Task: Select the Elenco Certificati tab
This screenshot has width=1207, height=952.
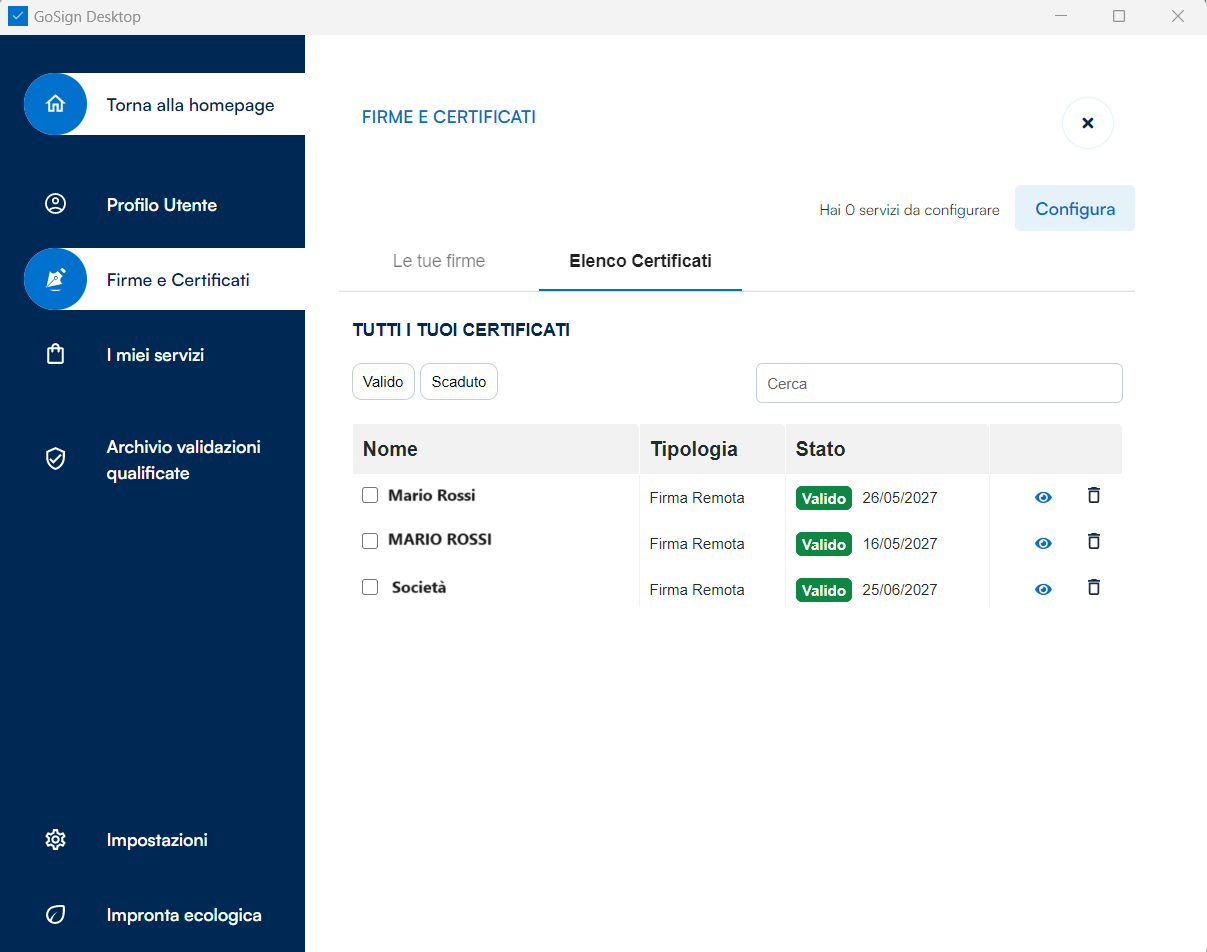Action: click(x=640, y=261)
